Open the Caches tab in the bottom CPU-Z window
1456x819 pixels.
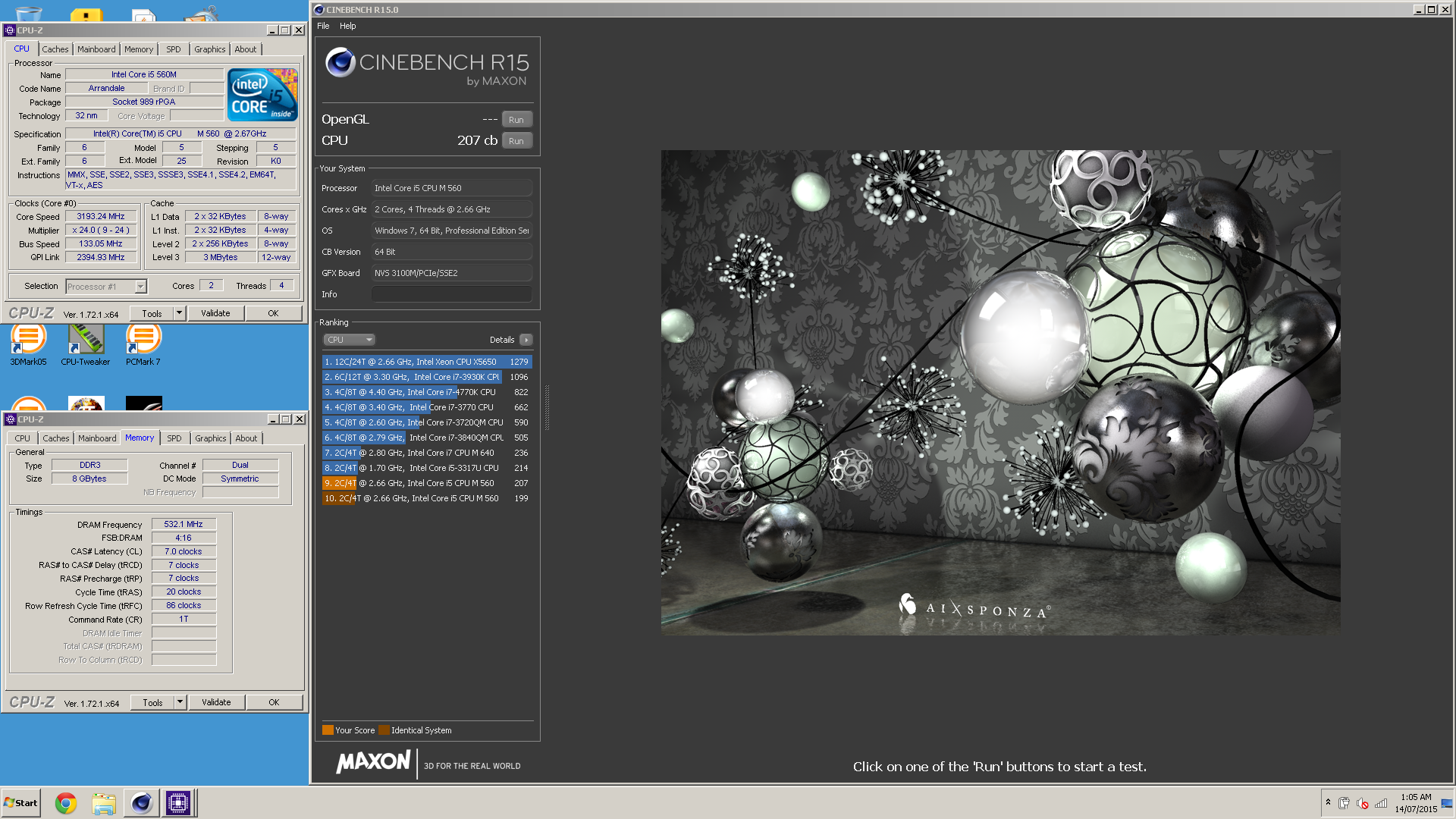click(x=56, y=438)
